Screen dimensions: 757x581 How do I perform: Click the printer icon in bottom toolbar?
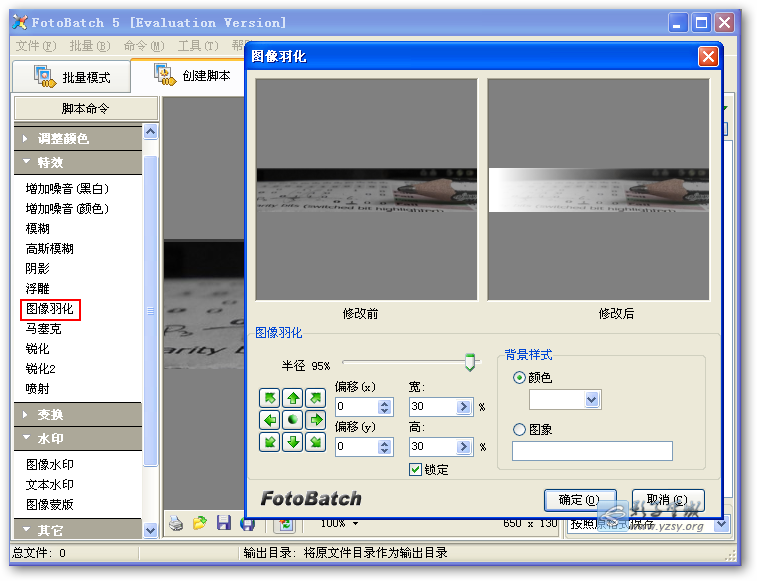pos(176,523)
